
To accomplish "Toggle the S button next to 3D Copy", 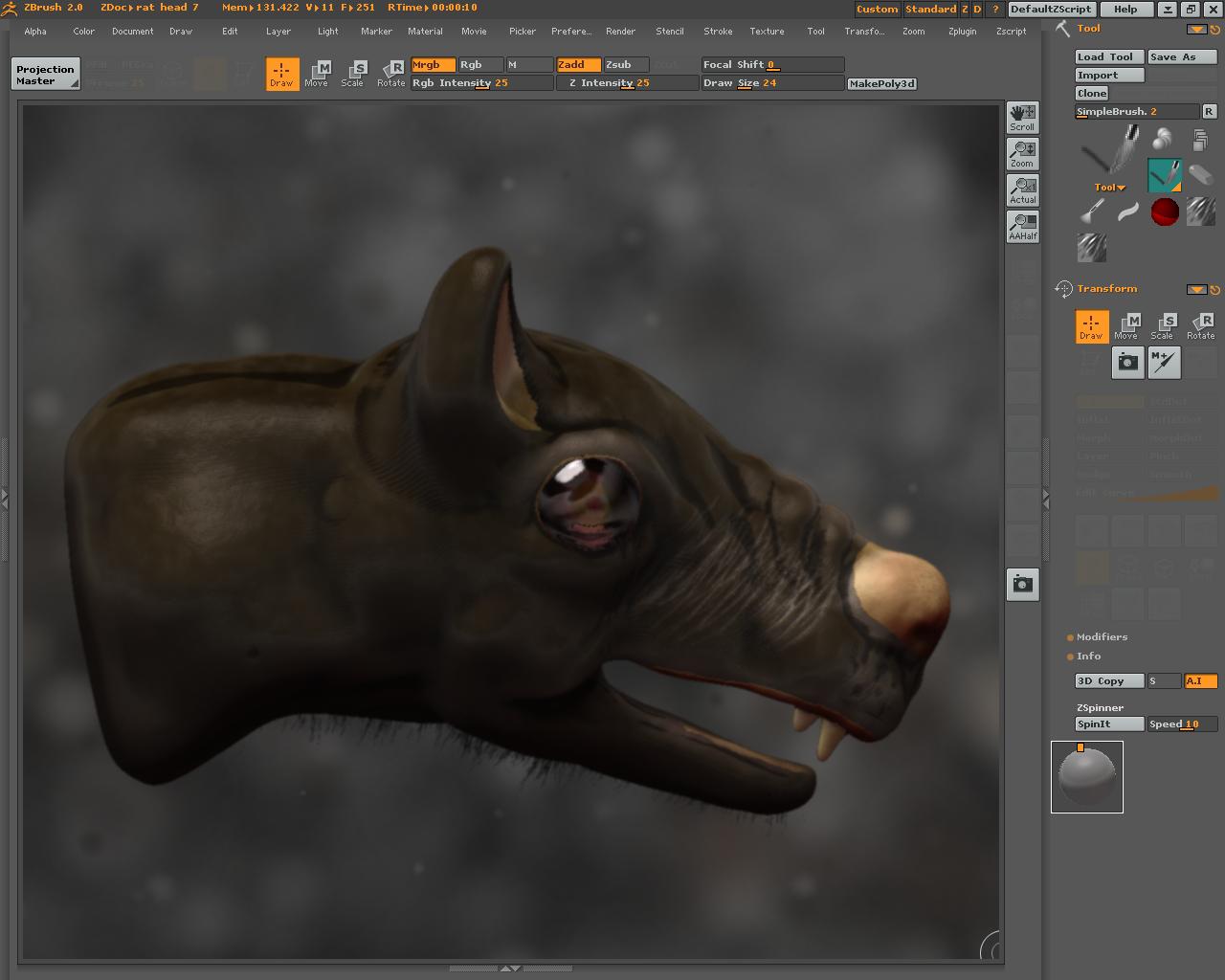I will click(1164, 681).
